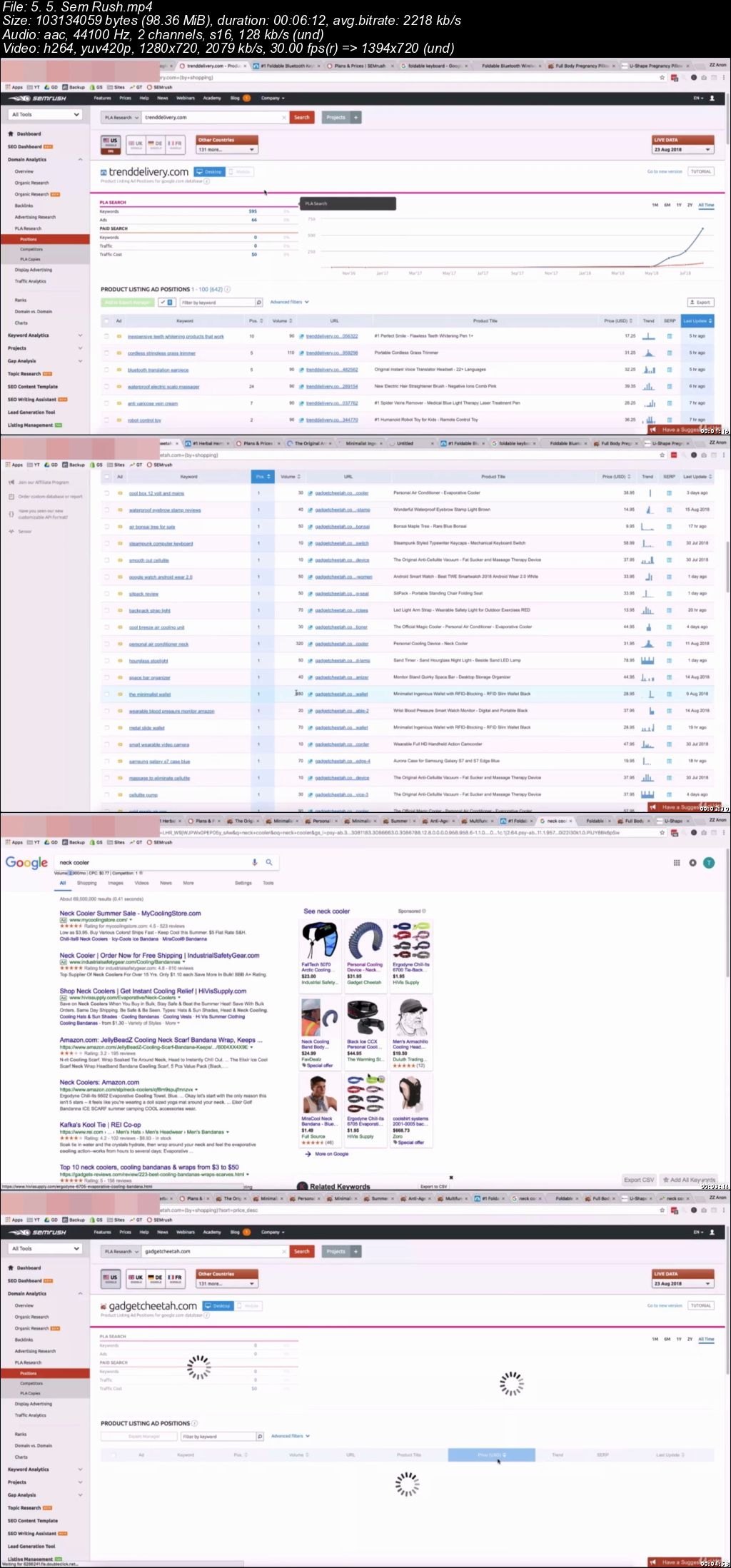Tick checkbox for 'metal slide wallet' row

coord(107,727)
